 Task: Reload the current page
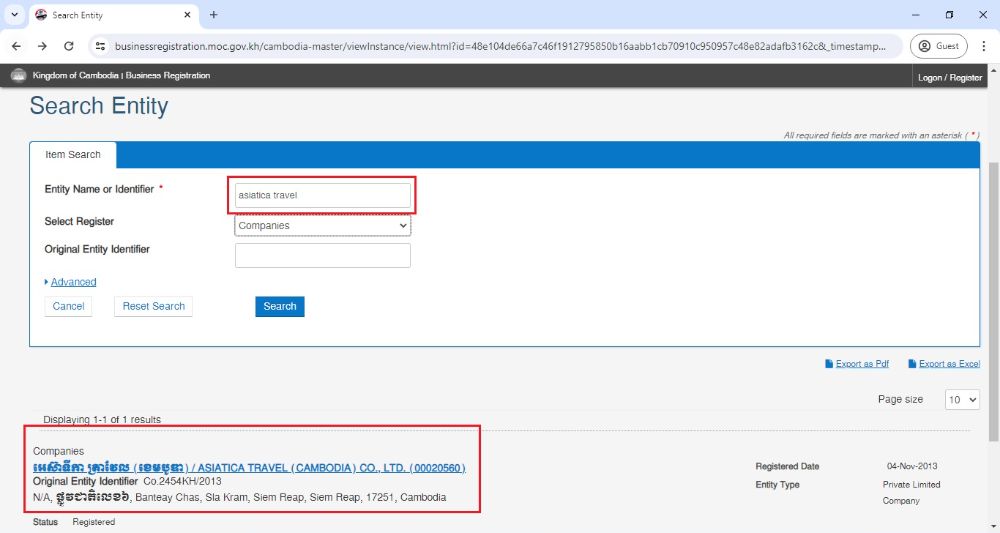point(69,46)
